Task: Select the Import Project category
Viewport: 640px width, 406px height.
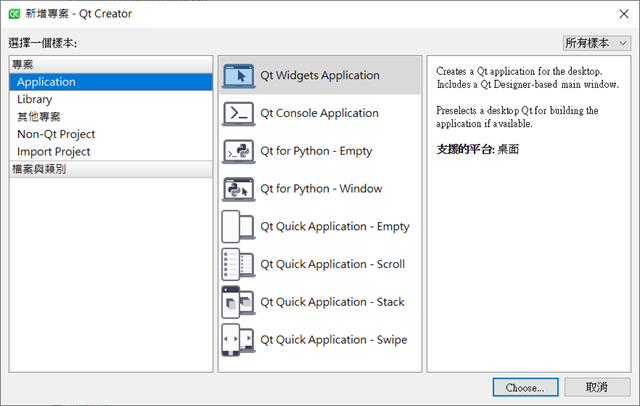Action: 111,152
